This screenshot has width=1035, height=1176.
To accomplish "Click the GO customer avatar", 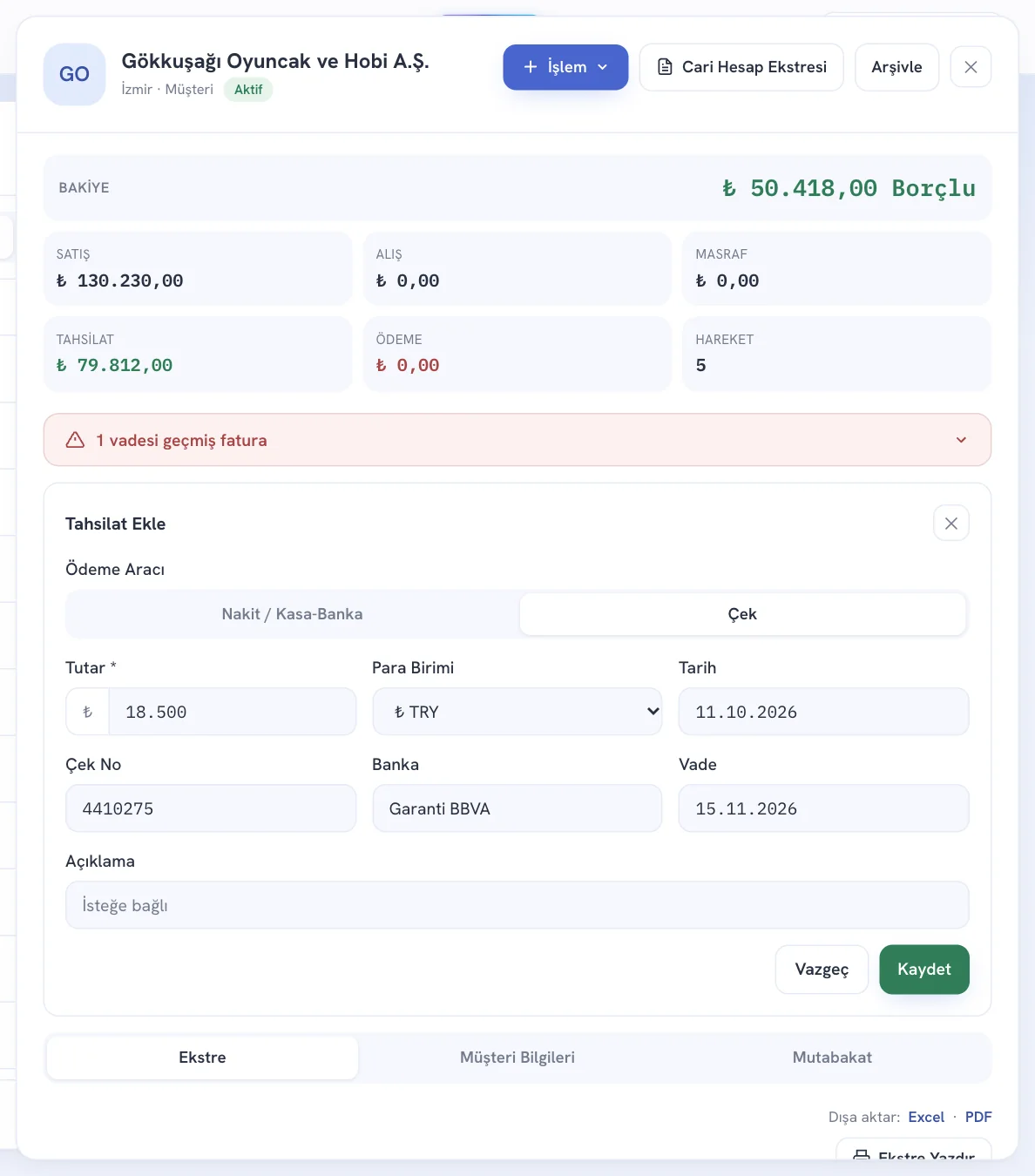I will pos(74,74).
